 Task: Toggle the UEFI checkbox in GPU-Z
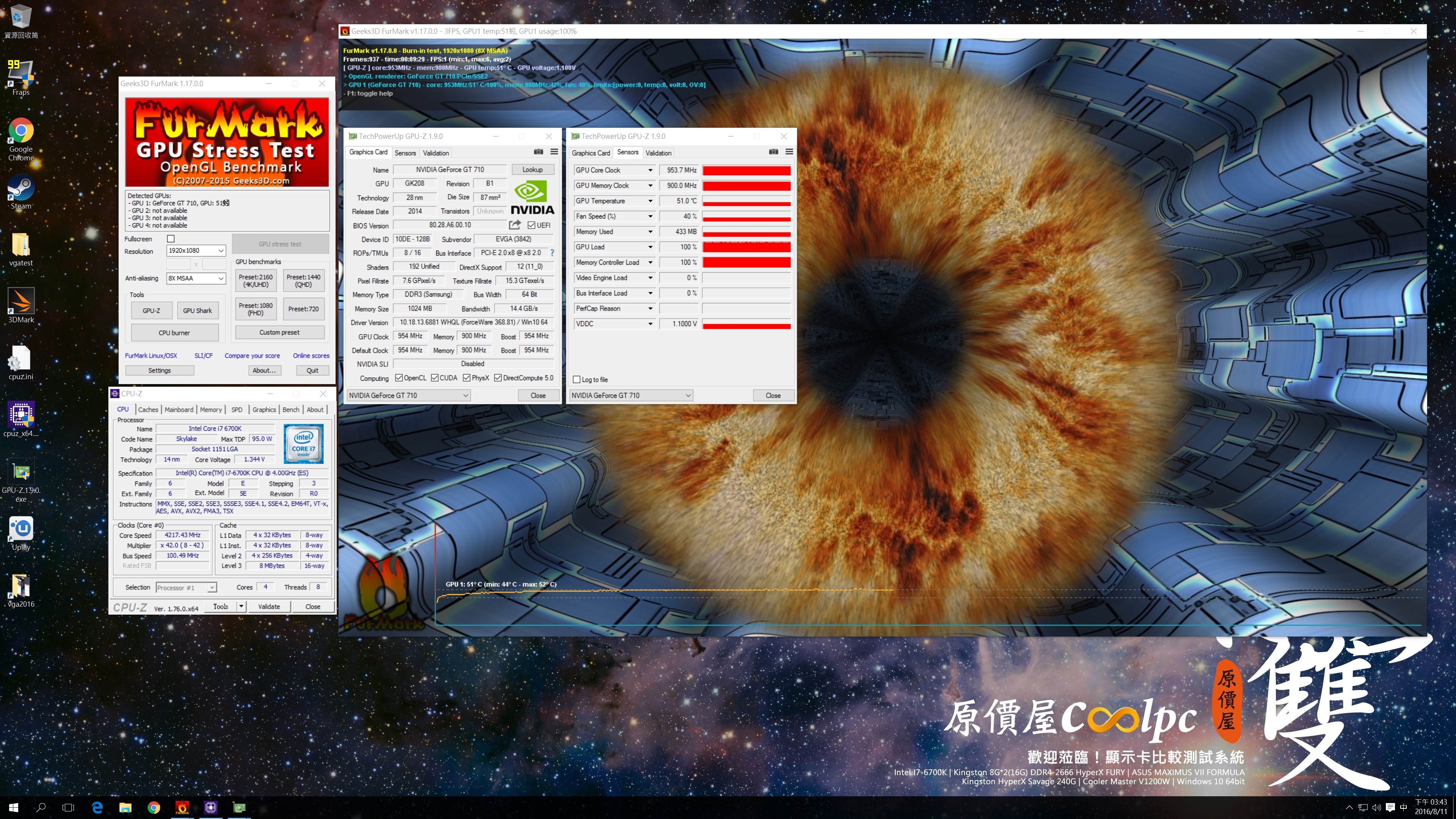point(531,225)
